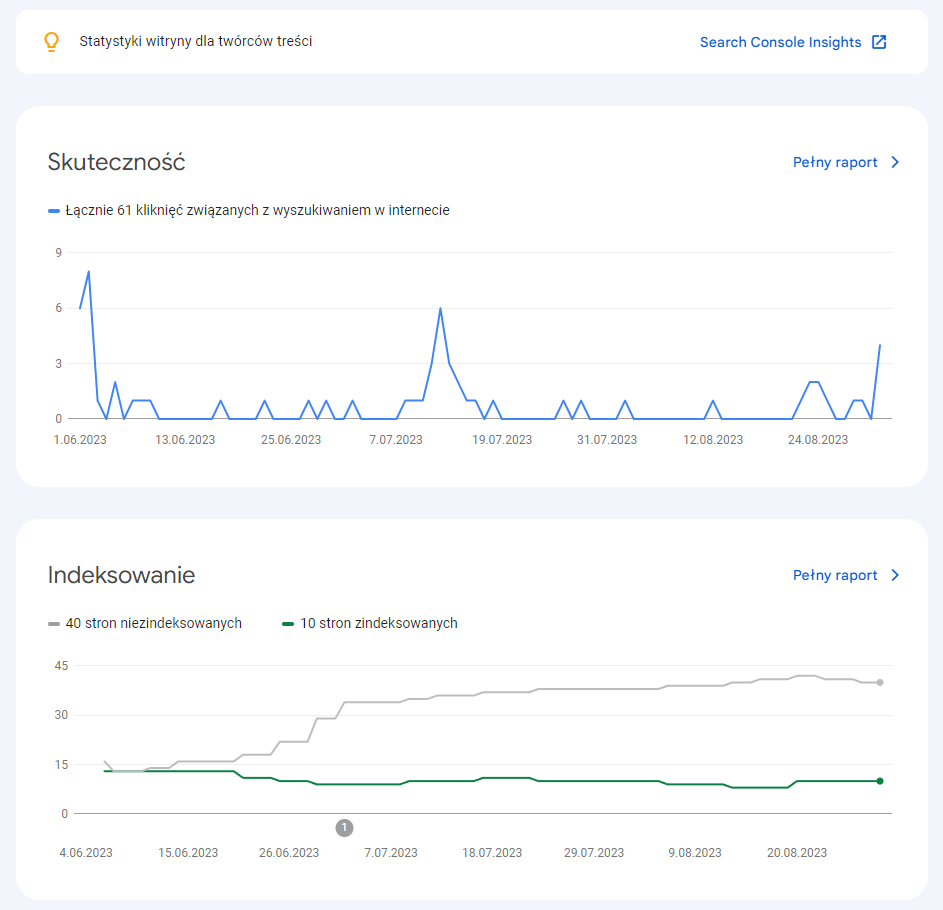Click the annotation marker numbered 1

pos(344,828)
